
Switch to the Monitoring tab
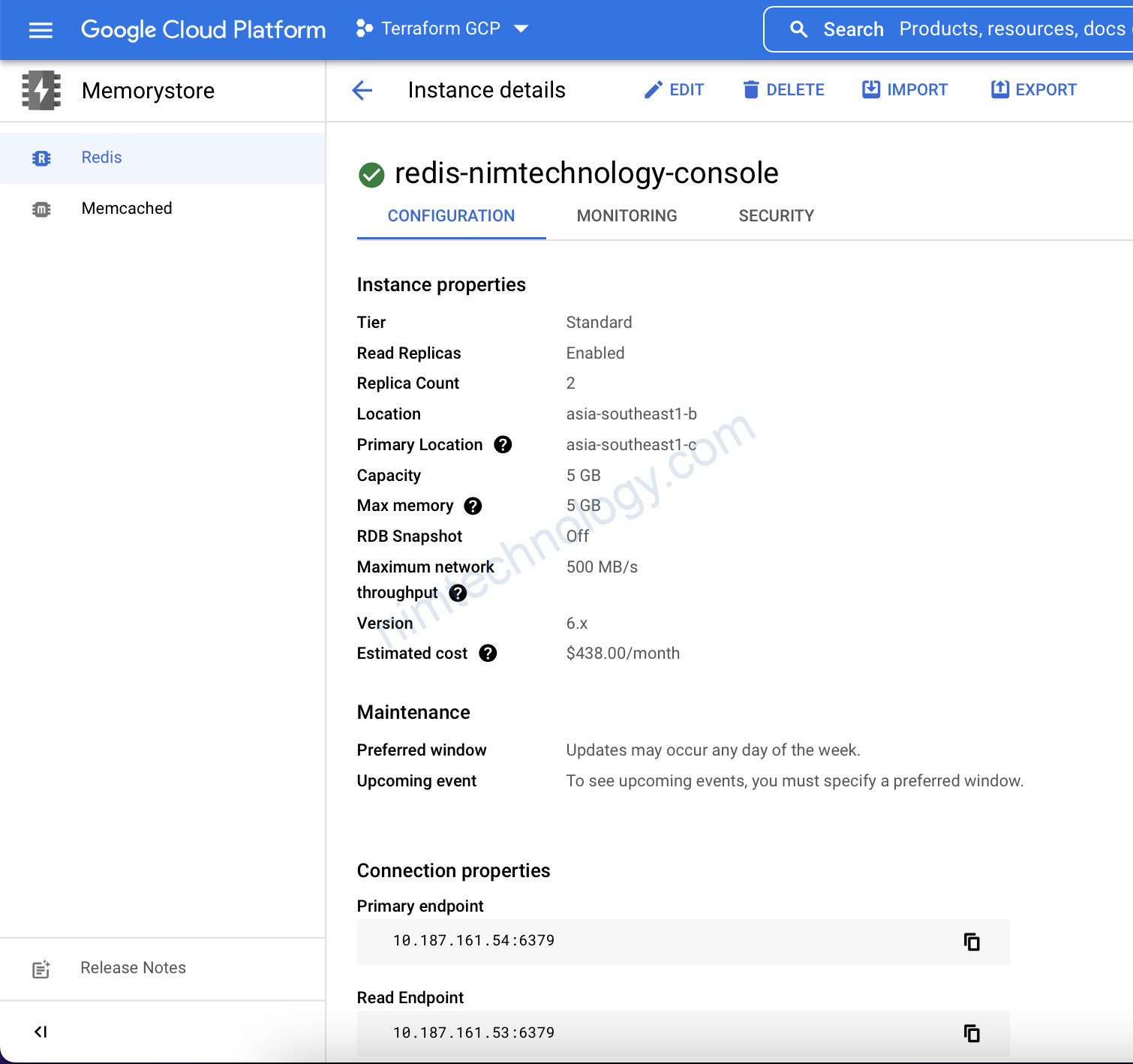(627, 216)
